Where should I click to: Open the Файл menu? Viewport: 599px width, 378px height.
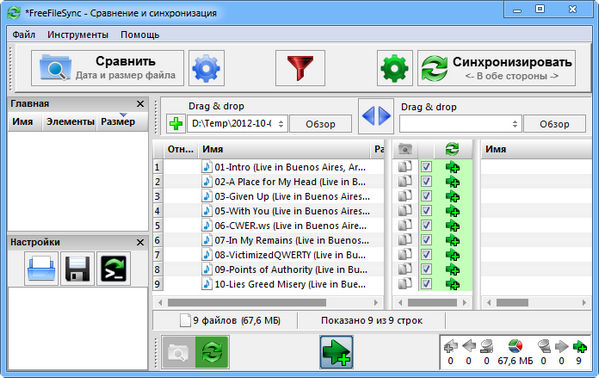click(x=24, y=35)
